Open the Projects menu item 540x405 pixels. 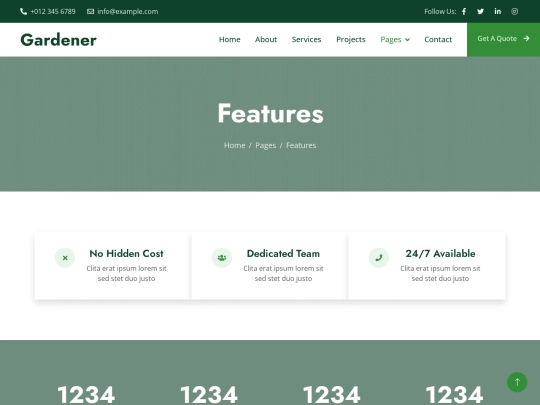[351, 40]
